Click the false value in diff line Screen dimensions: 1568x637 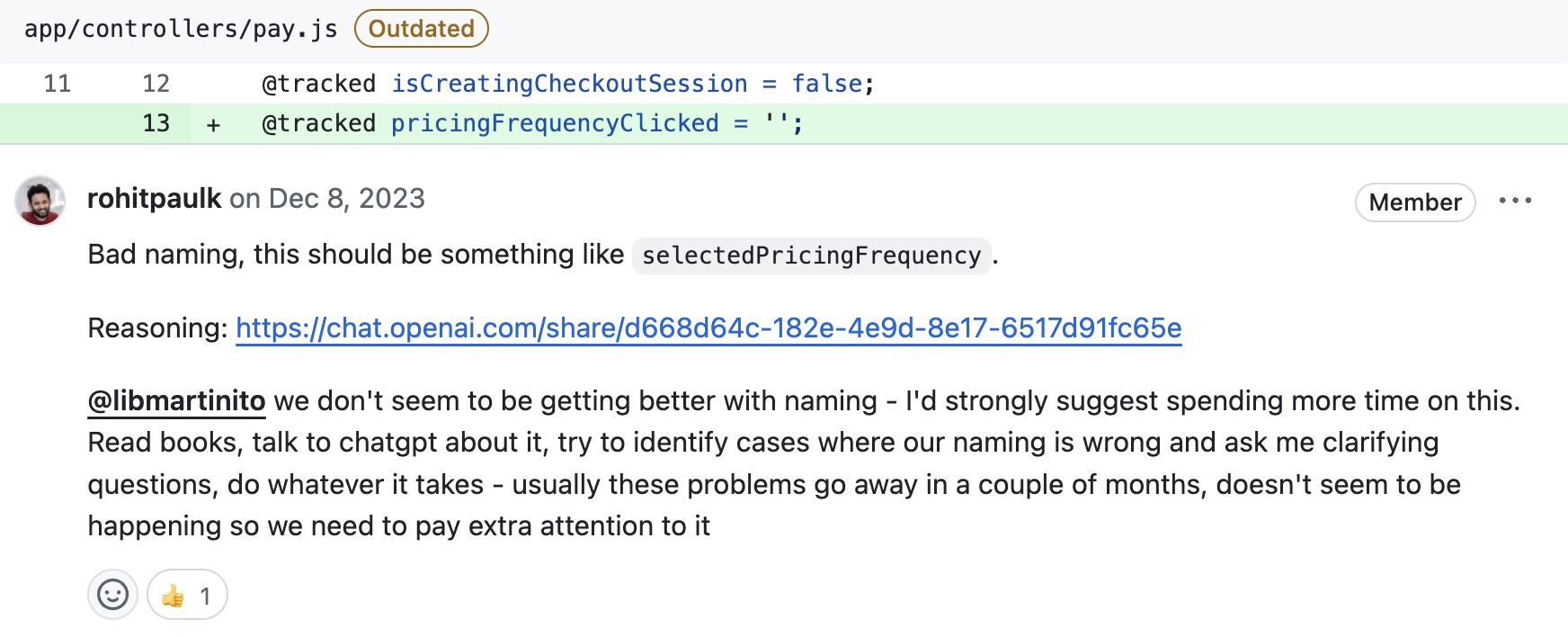tap(826, 84)
